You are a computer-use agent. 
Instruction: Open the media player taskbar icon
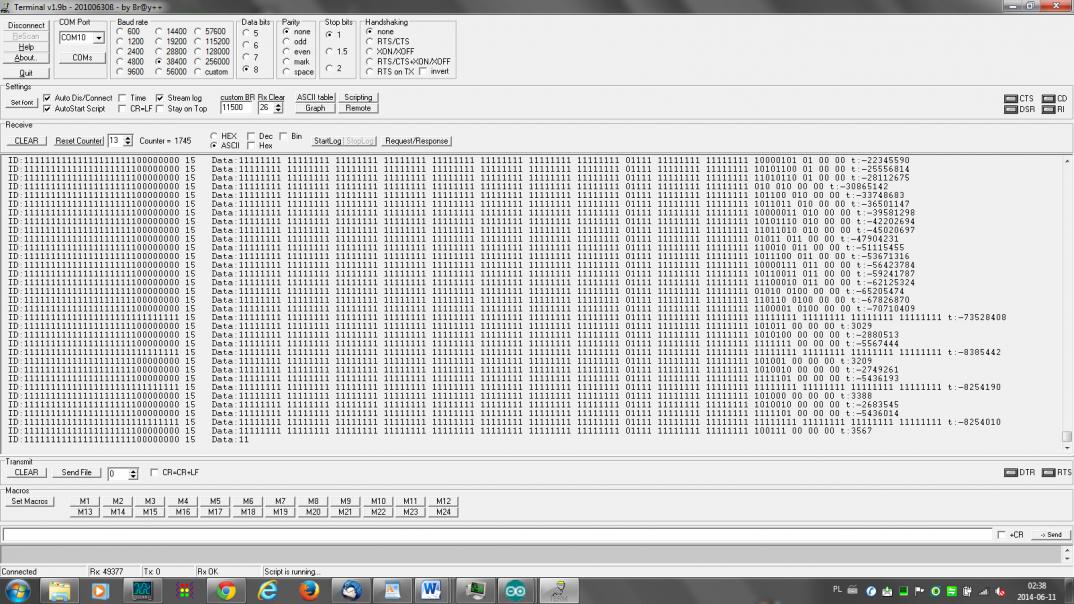pos(100,591)
